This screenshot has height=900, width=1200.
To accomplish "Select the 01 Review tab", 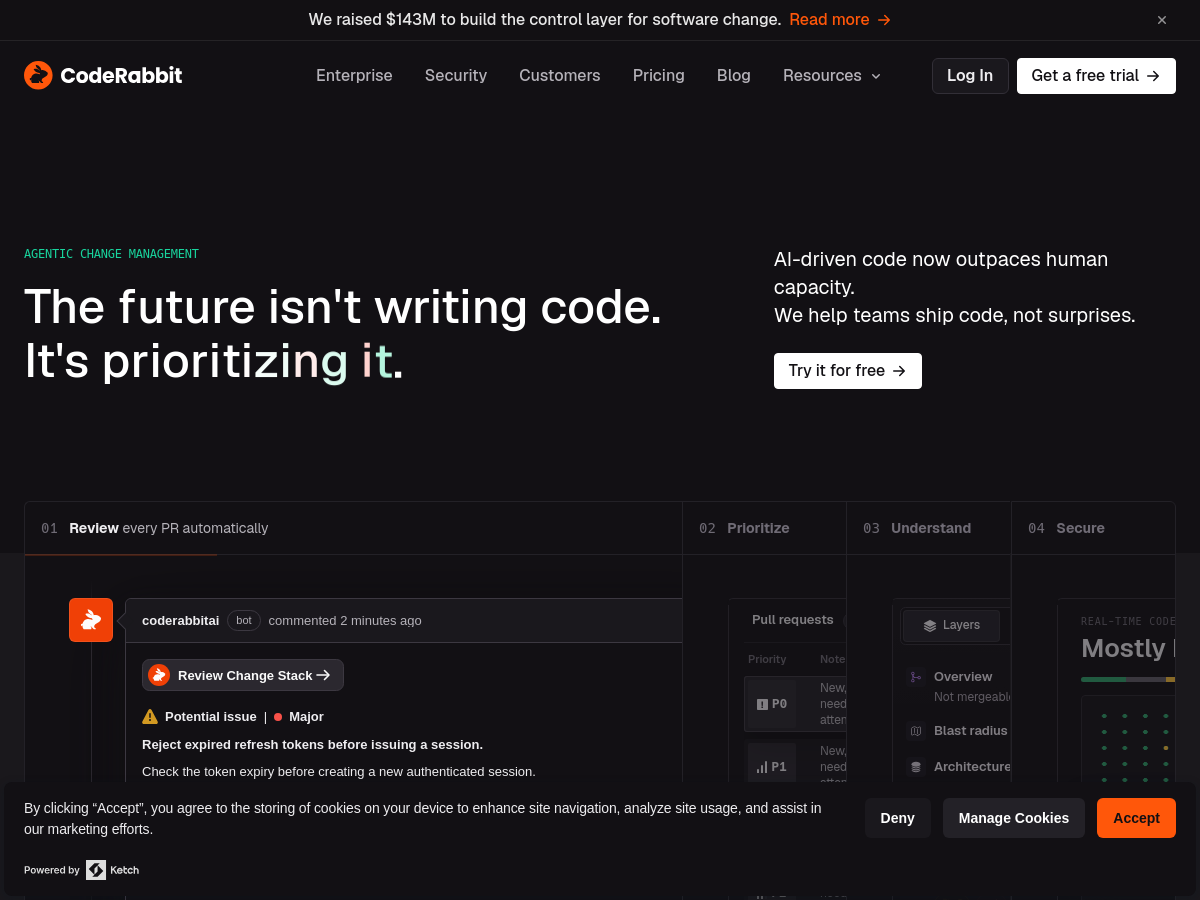I will point(354,528).
